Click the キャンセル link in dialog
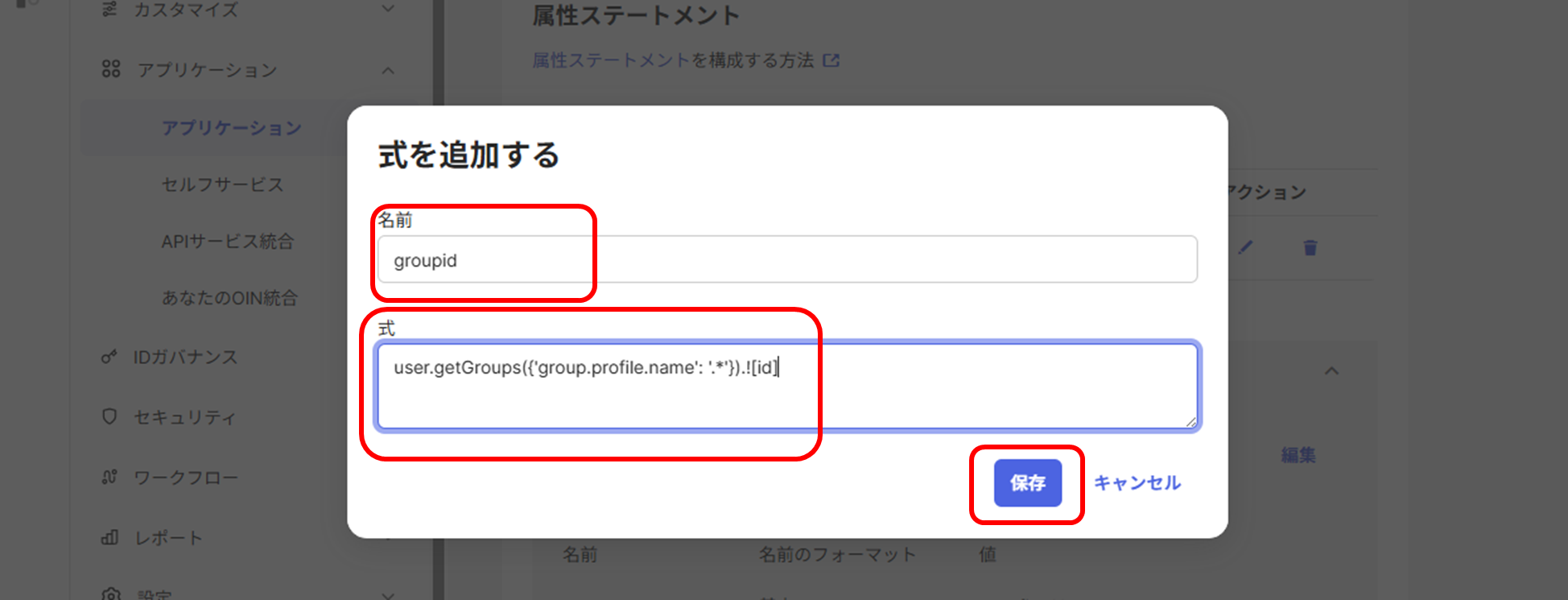 [x=1137, y=482]
